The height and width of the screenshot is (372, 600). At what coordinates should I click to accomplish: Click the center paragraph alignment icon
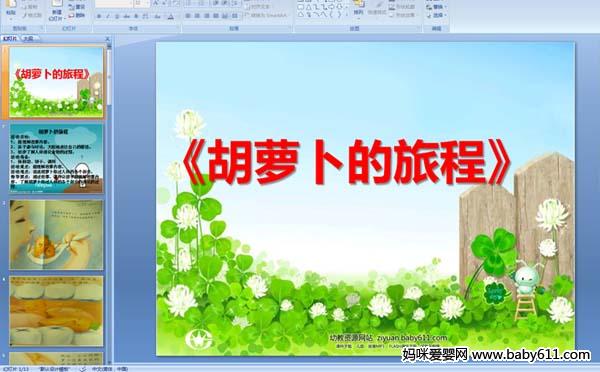click(x=198, y=16)
